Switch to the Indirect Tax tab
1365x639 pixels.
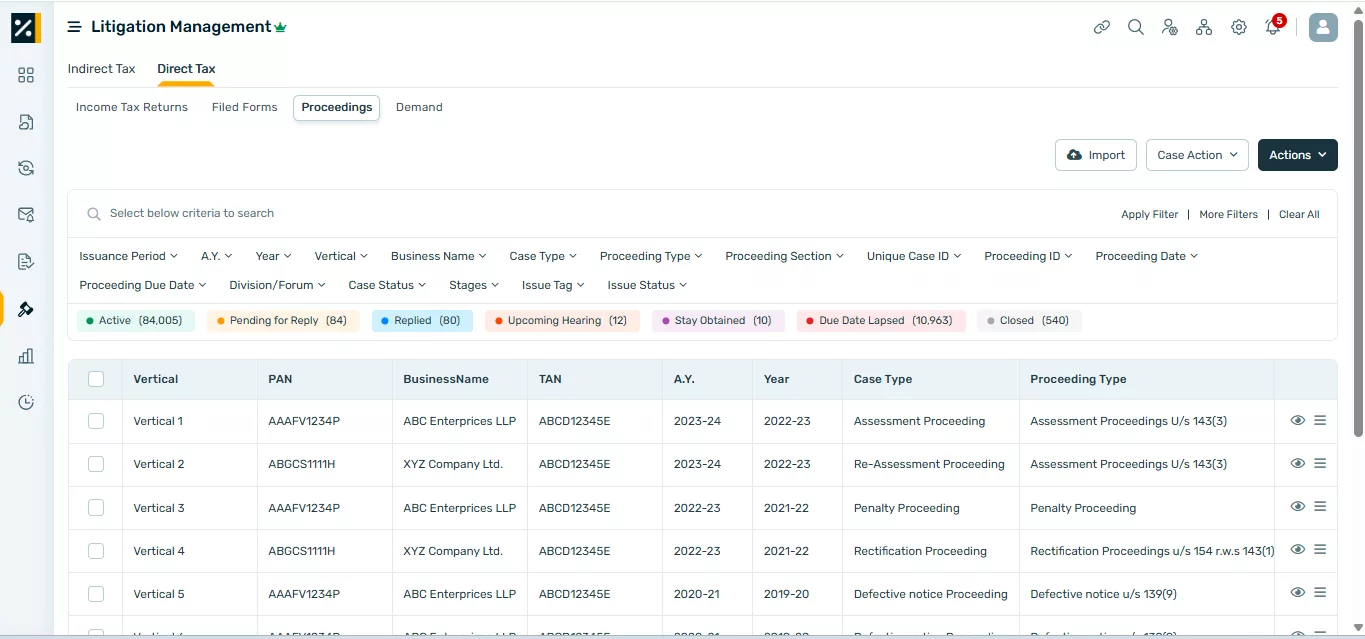point(101,69)
